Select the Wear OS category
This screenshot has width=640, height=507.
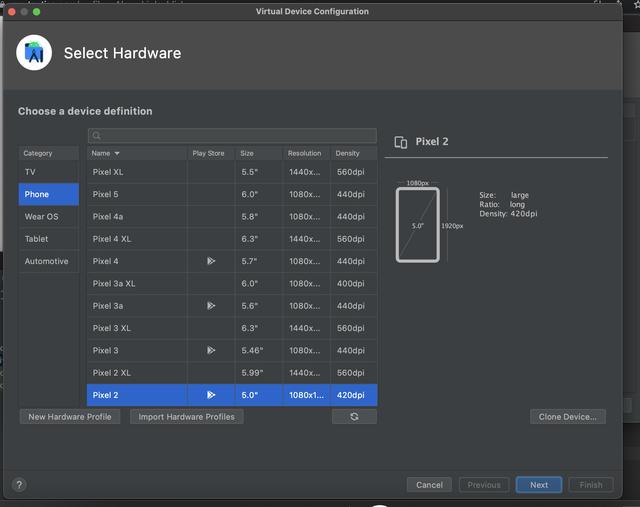tap(41, 216)
